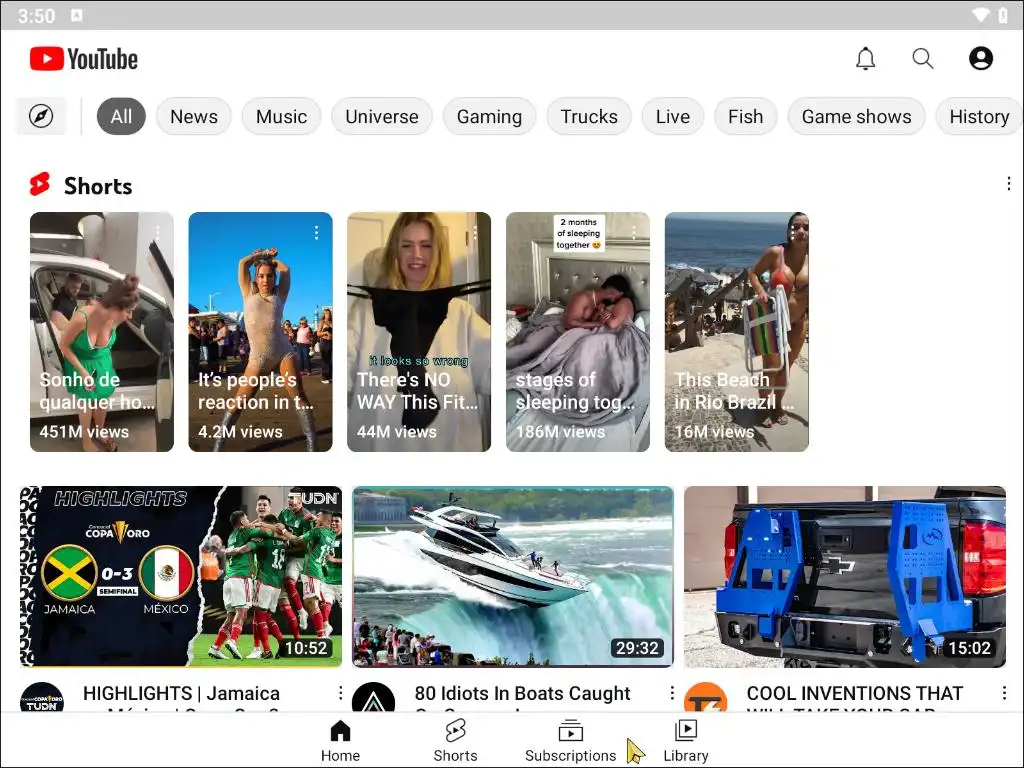Open YouTube search

[922, 59]
